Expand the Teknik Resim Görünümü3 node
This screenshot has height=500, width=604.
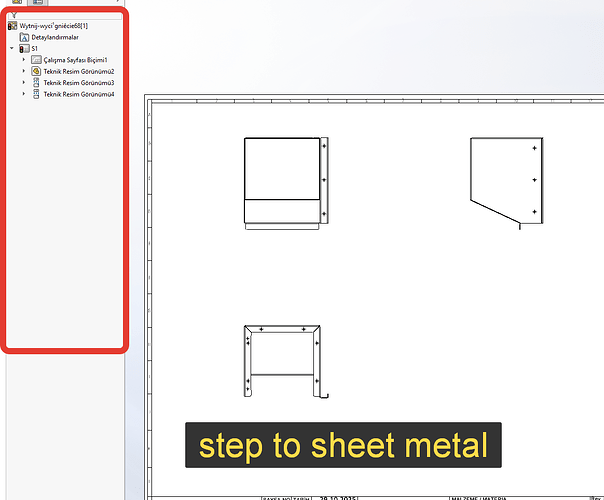click(x=24, y=82)
